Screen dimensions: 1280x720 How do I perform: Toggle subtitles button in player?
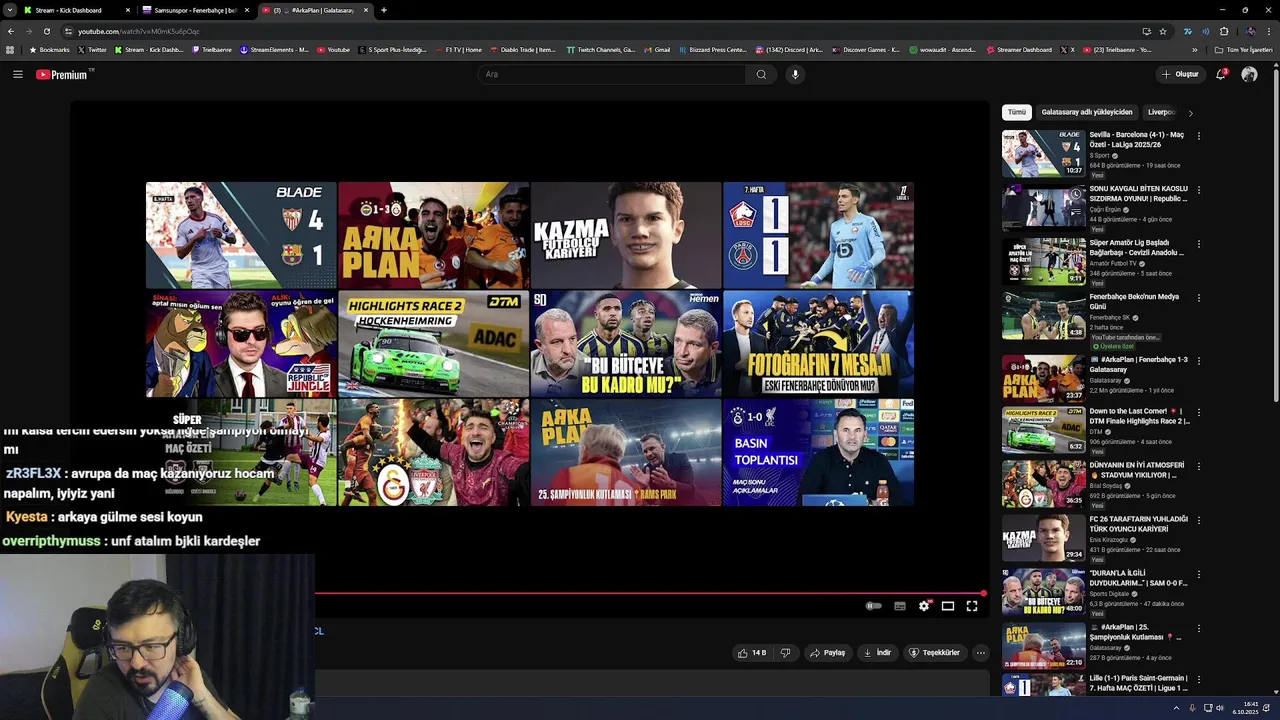coord(899,606)
